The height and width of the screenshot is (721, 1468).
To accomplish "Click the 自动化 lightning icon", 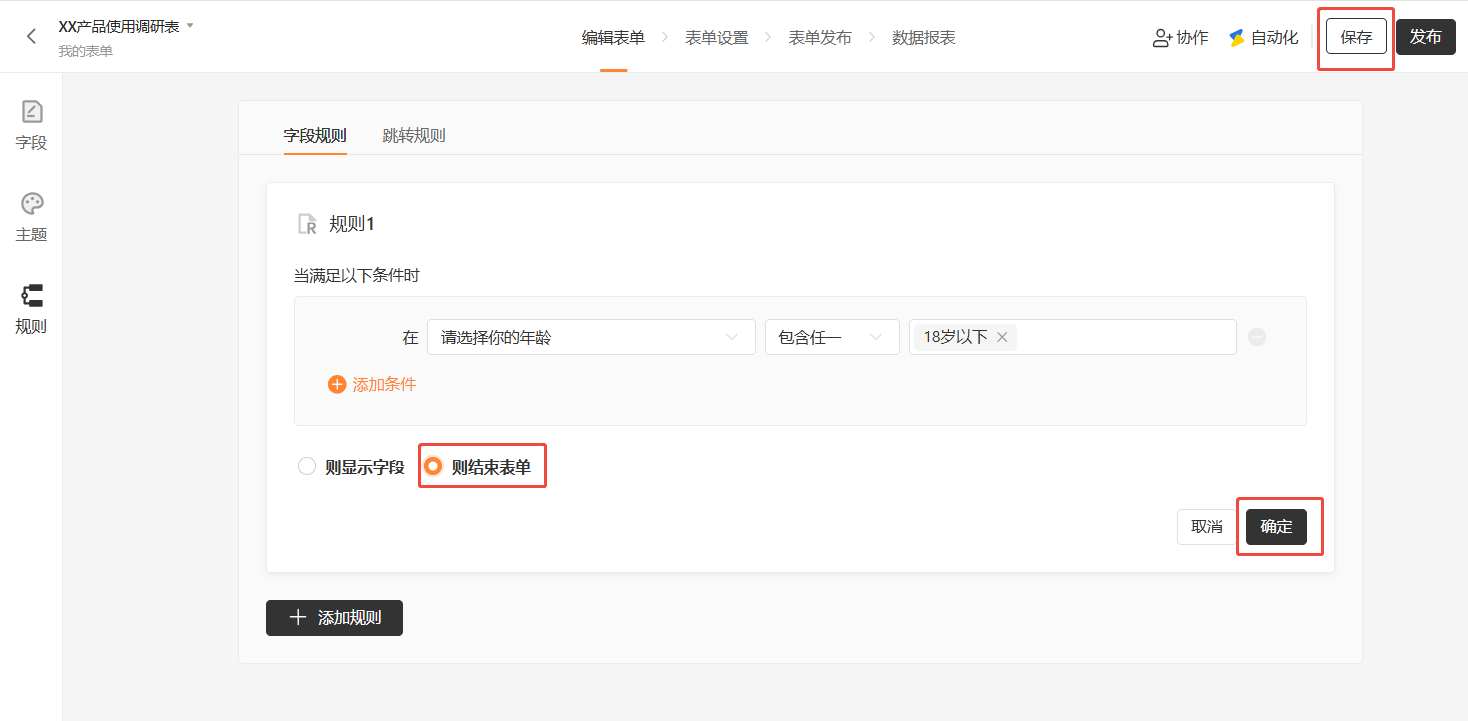I will (1237, 38).
